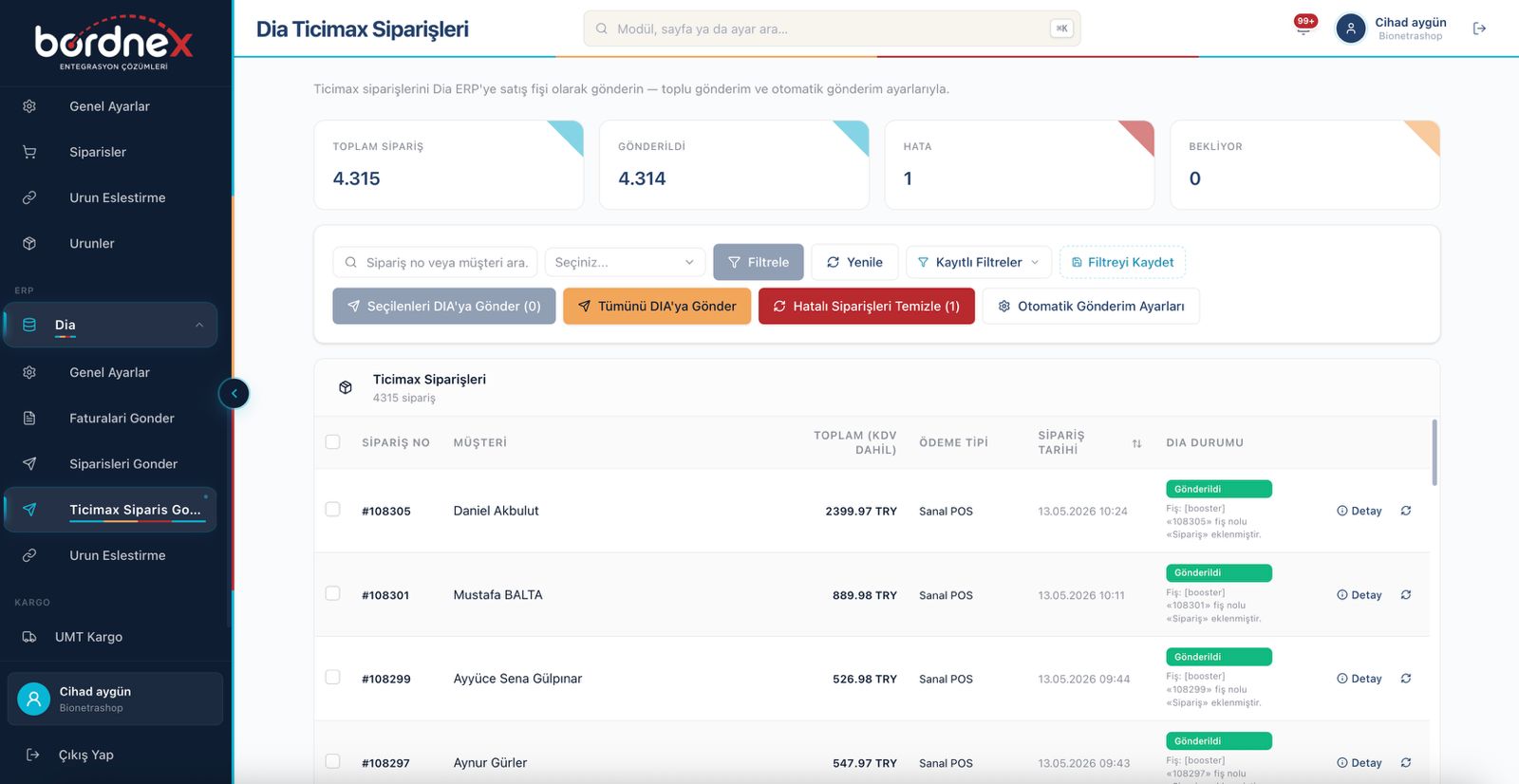Open Detay for order #108305
The width and height of the screenshot is (1519, 784).
click(1360, 511)
